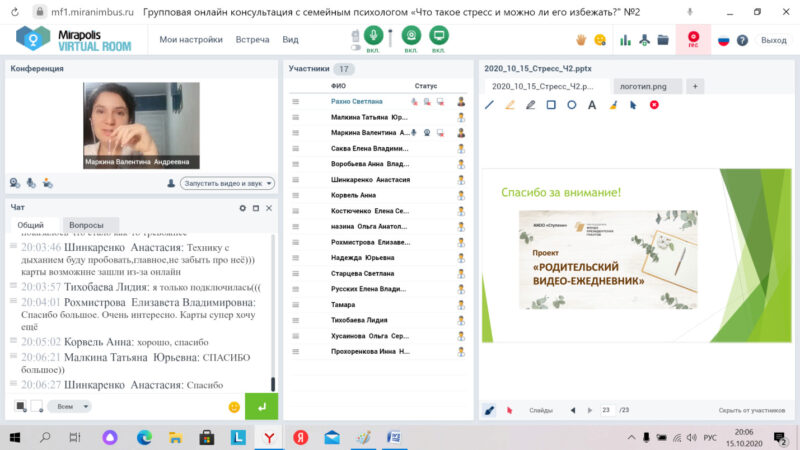Viewport: 800px width, 450px height.
Task: Open menu for Малкина Татьяна row
Action: 295,117
